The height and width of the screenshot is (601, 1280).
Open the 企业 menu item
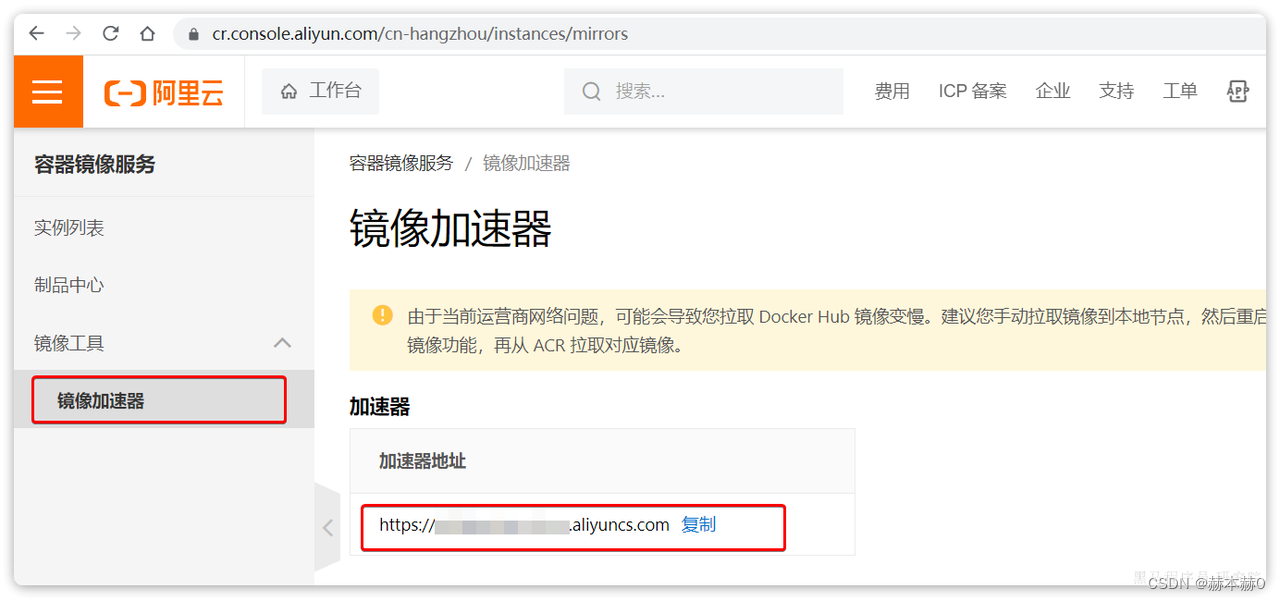[1053, 91]
